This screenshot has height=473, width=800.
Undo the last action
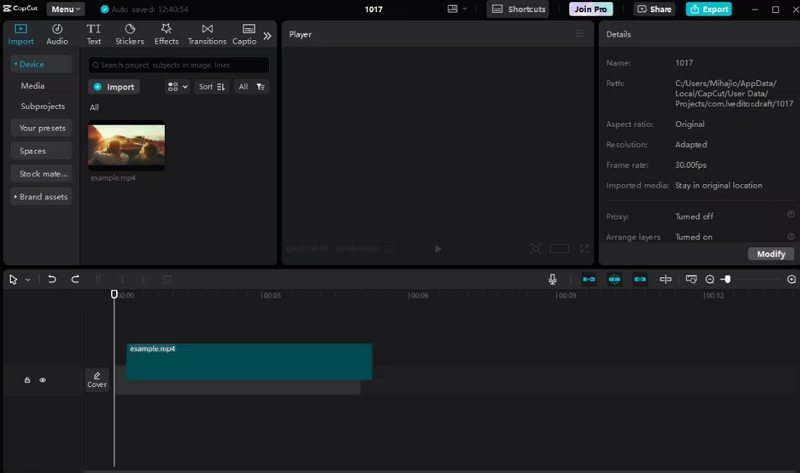click(x=52, y=279)
